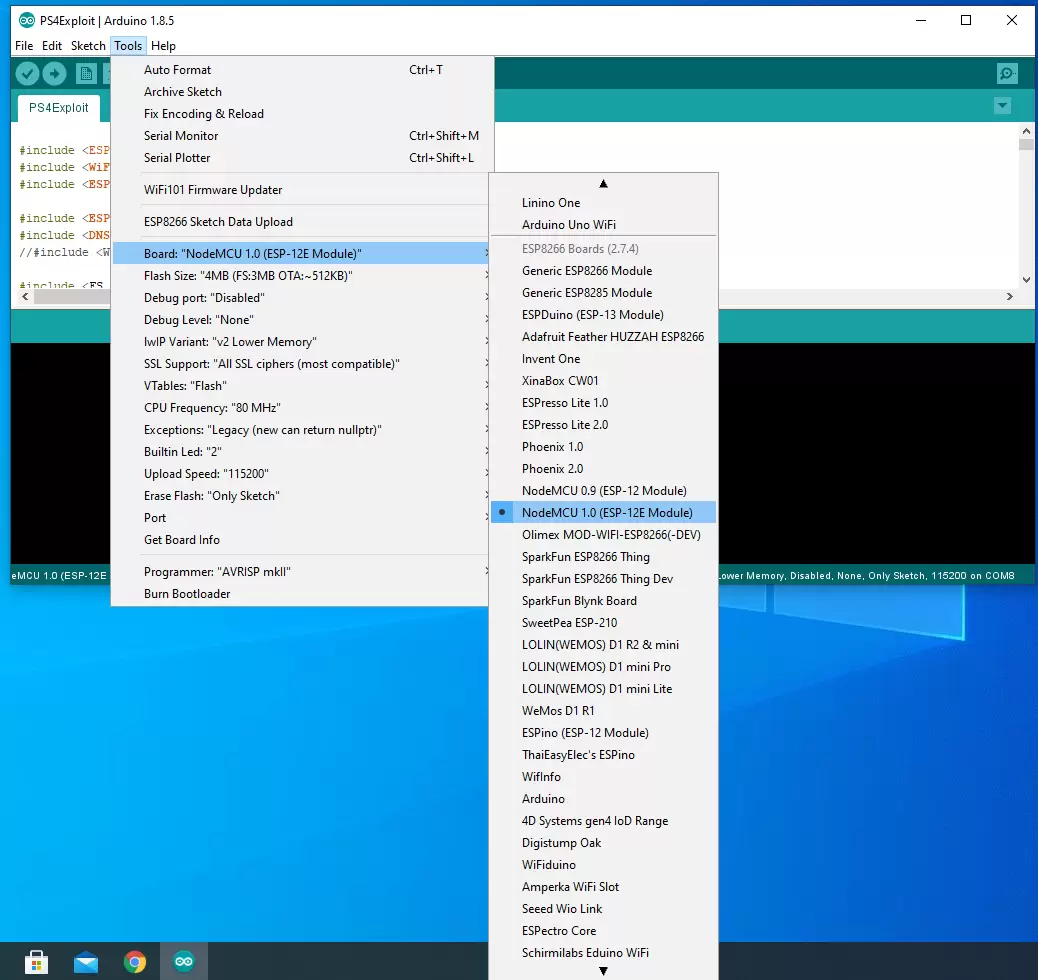The height and width of the screenshot is (980, 1038).
Task: Expand the Board submenu entry
Action: click(x=301, y=254)
